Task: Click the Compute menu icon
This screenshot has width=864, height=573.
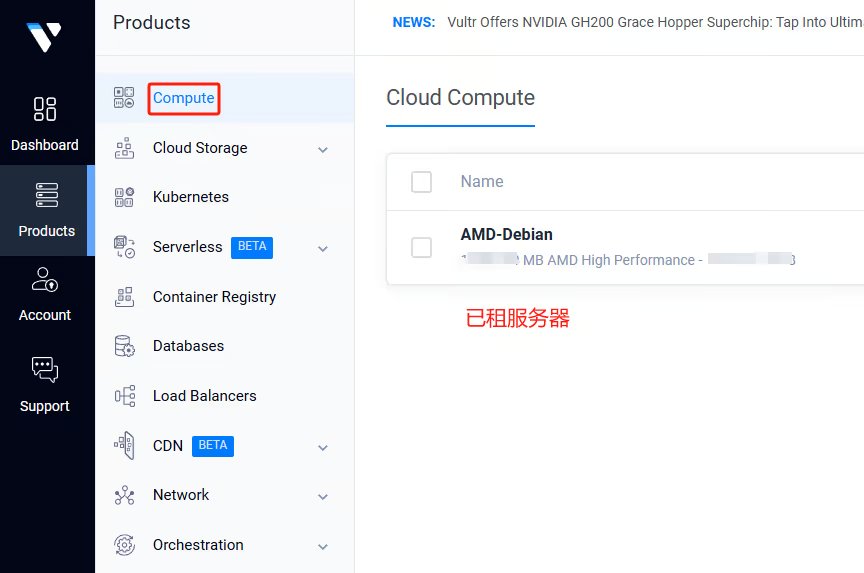Action: pyautogui.click(x=124, y=98)
